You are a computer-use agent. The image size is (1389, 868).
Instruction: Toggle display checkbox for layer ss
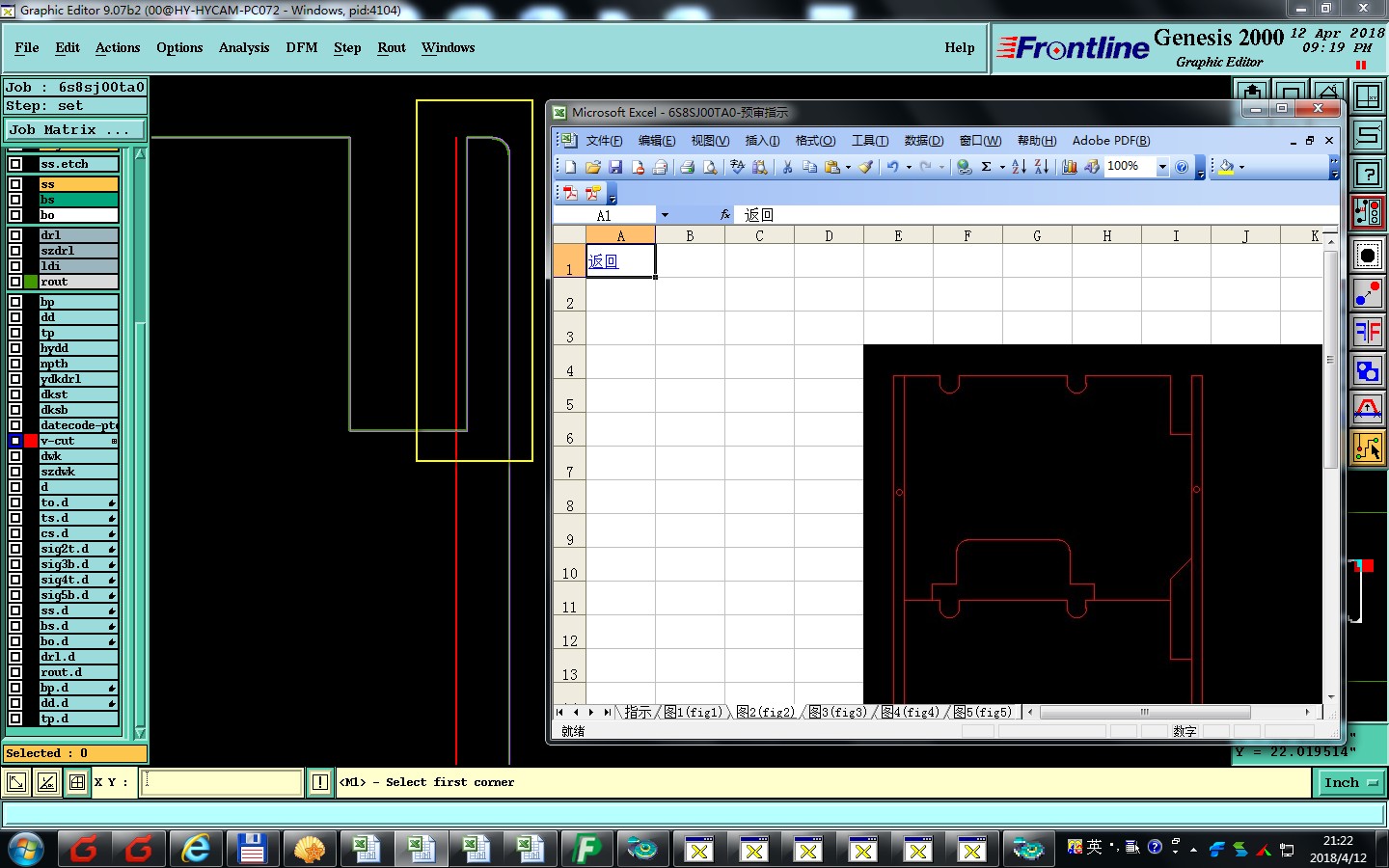15,184
